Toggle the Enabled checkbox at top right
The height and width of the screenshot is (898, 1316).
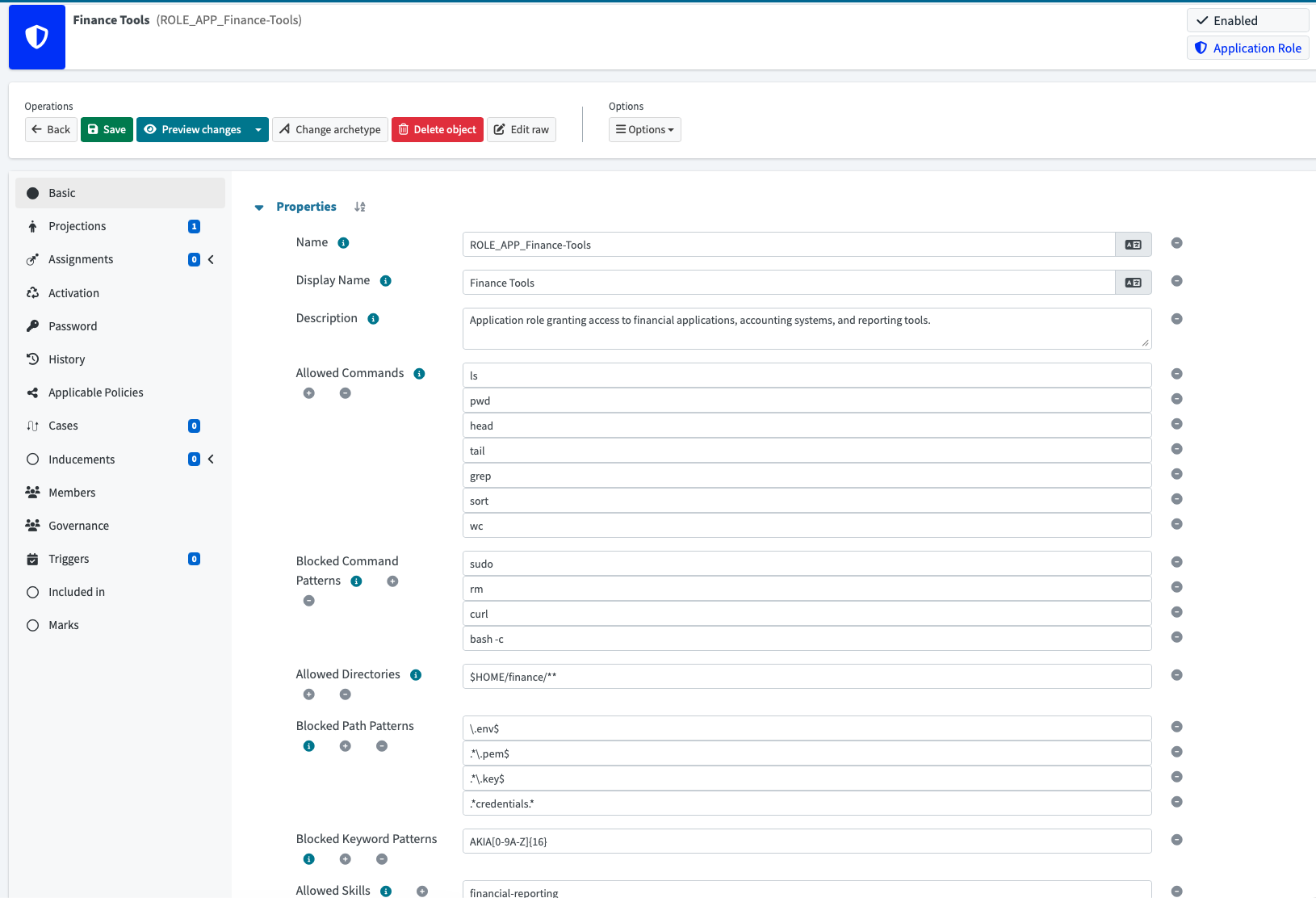tap(1202, 20)
